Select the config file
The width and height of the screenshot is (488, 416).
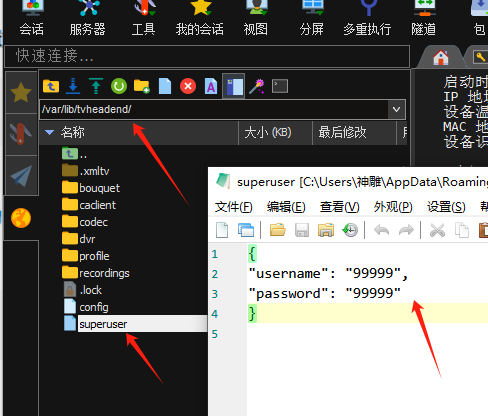click(86, 307)
